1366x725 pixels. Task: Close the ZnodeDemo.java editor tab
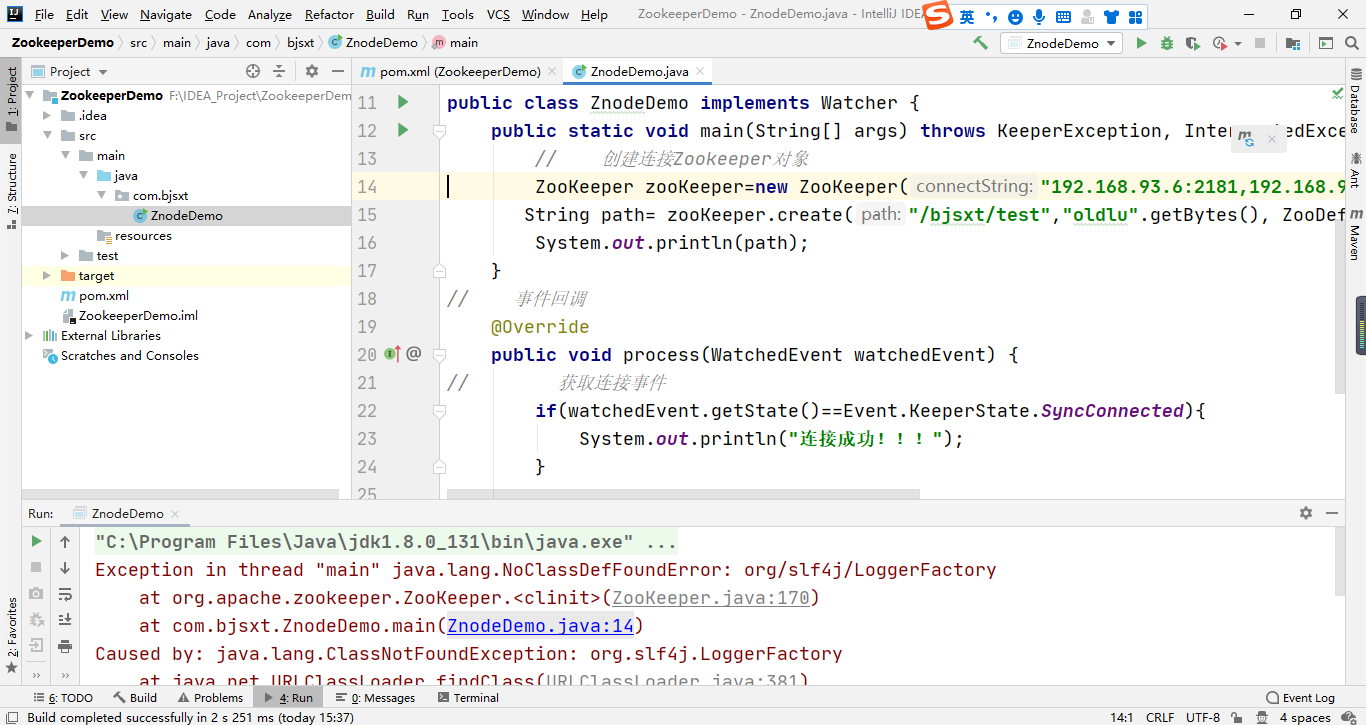tap(700, 72)
